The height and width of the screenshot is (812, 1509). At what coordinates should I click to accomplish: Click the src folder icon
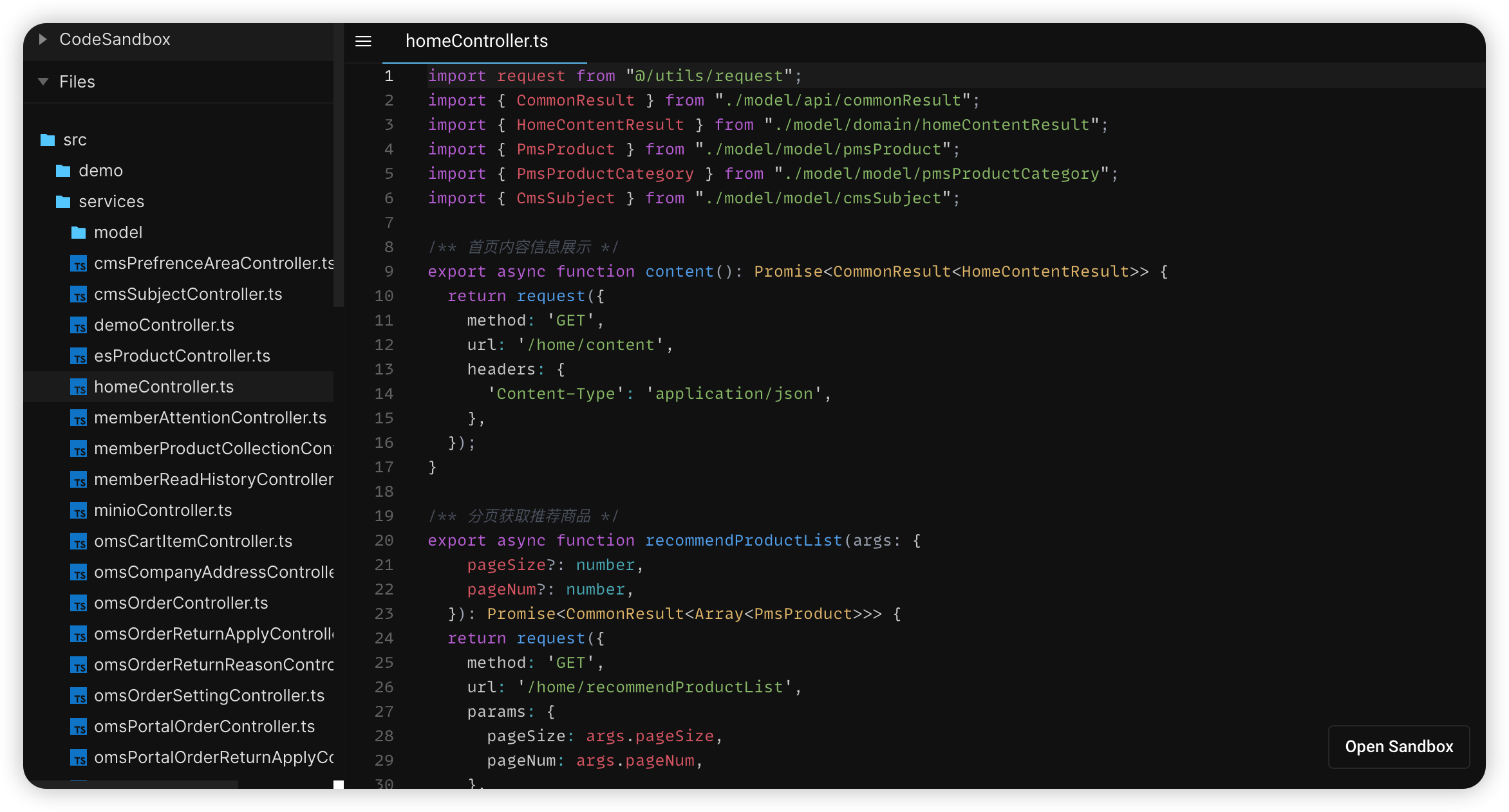[x=47, y=140]
